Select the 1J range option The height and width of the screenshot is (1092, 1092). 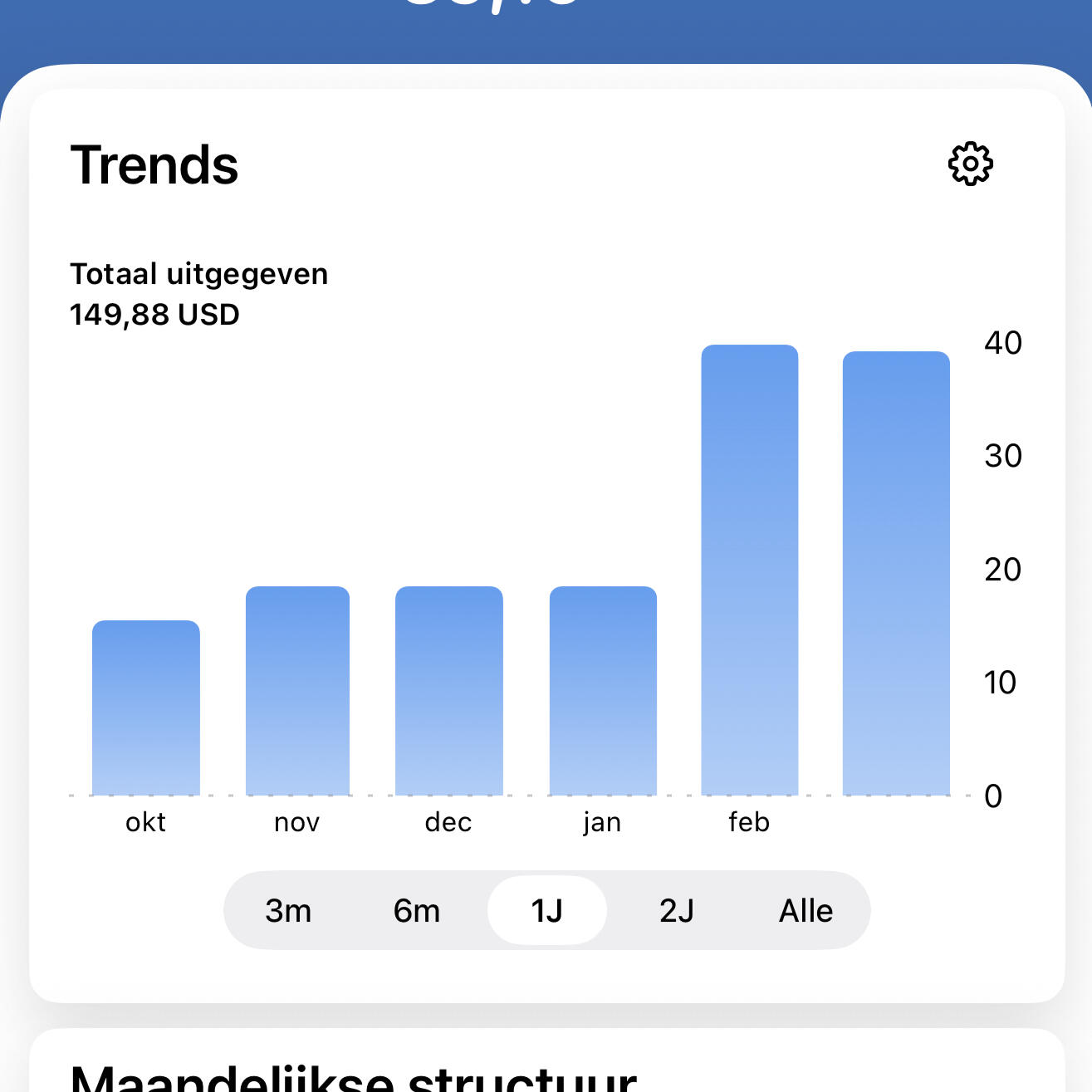(x=547, y=911)
